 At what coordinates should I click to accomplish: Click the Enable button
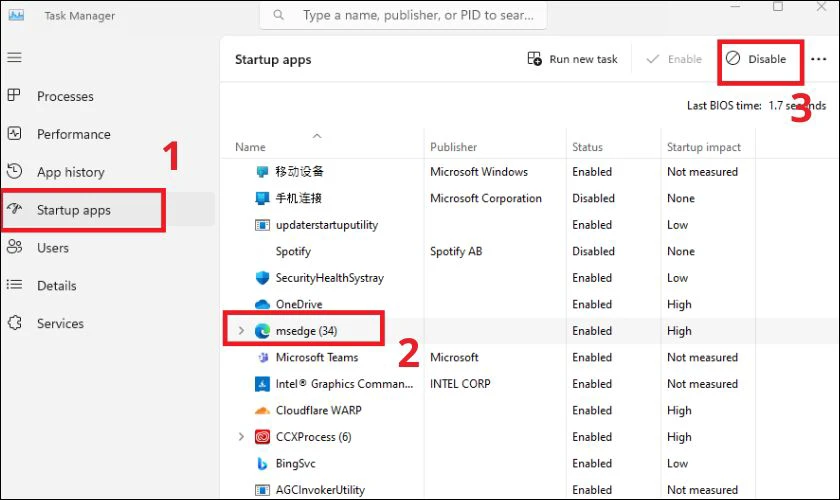coord(674,59)
